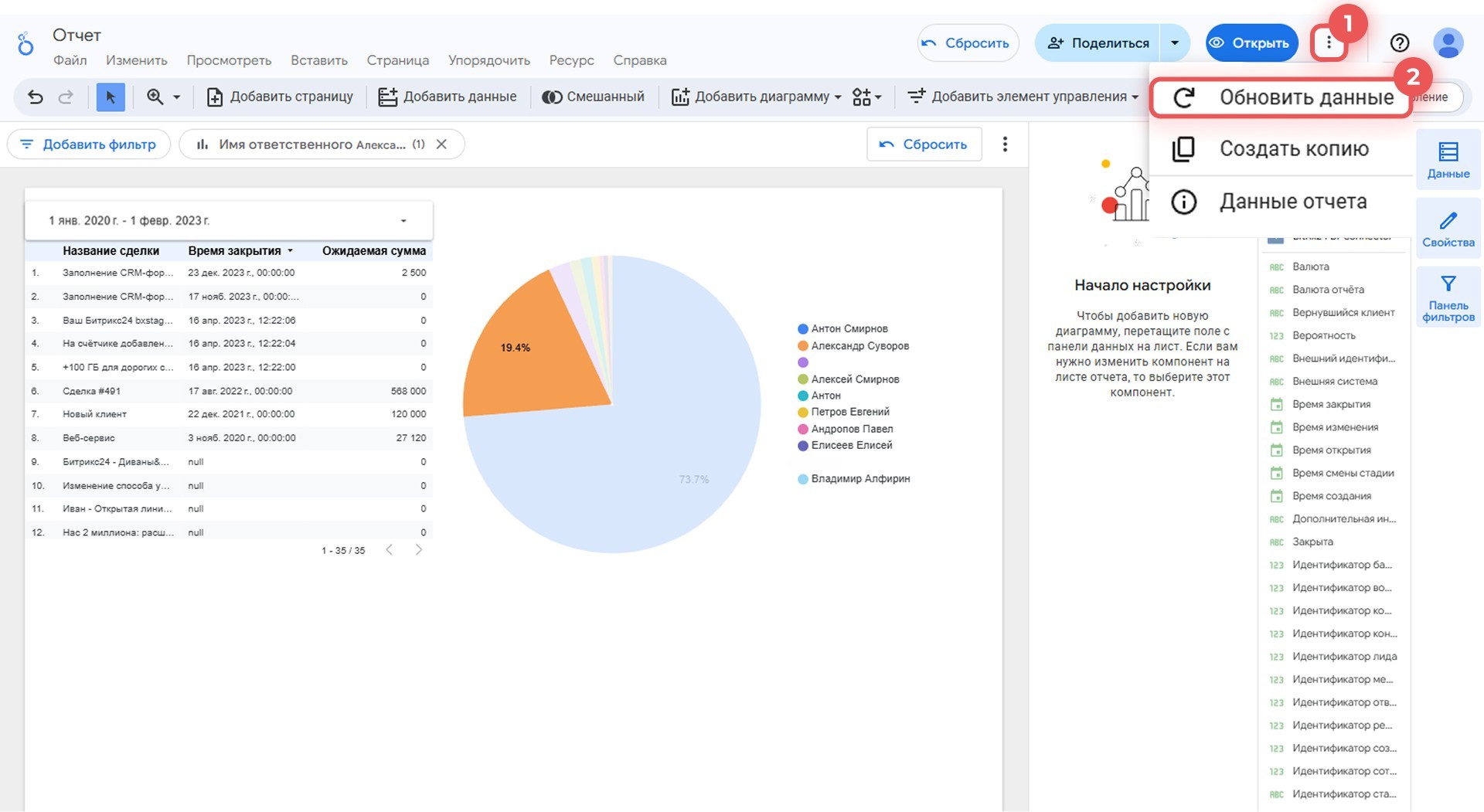The image size is (1484, 812).
Task: Click the undo arrow icon
Action: click(x=36, y=97)
